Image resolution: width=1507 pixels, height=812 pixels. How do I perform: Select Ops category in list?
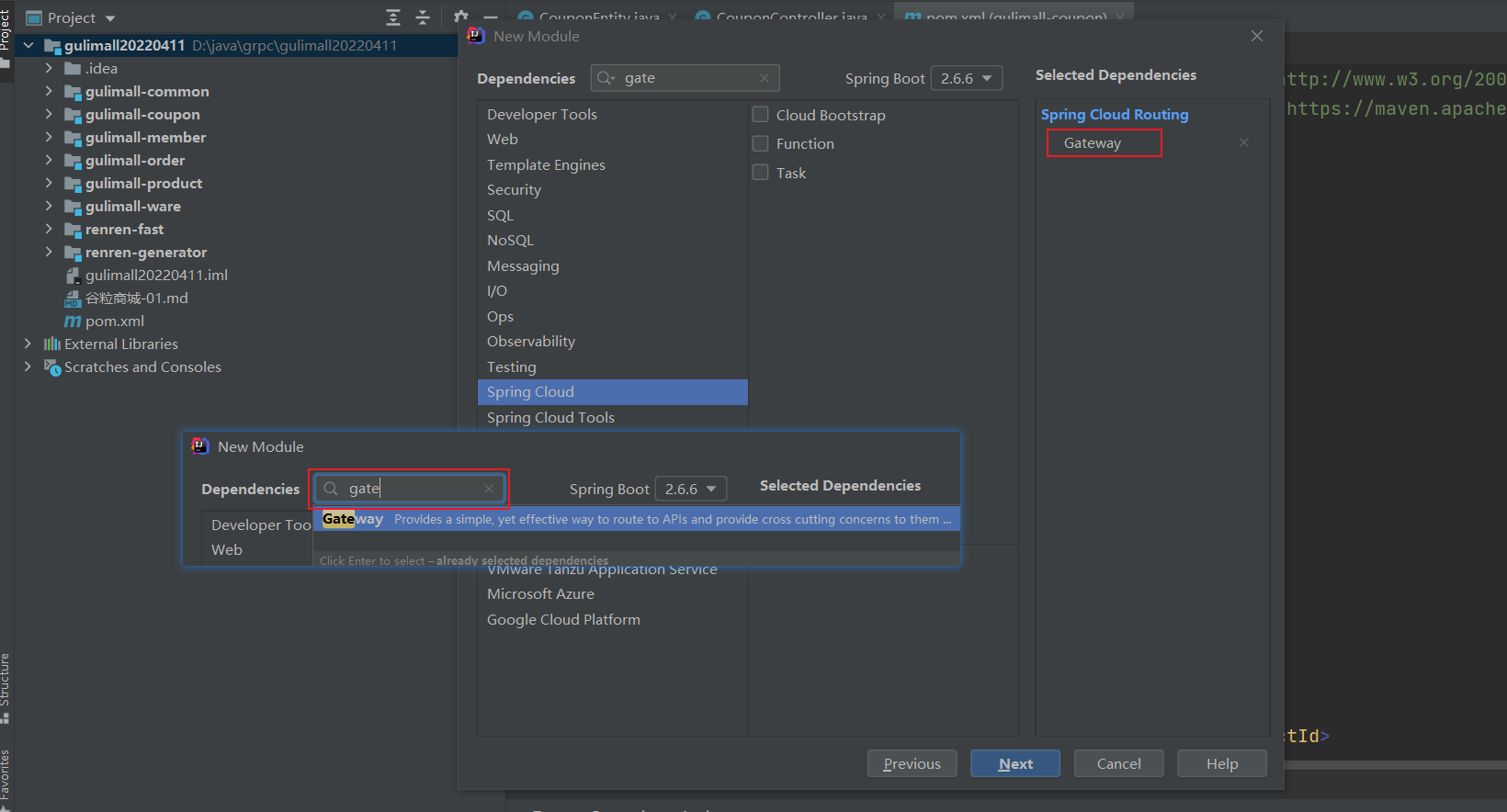(612, 316)
